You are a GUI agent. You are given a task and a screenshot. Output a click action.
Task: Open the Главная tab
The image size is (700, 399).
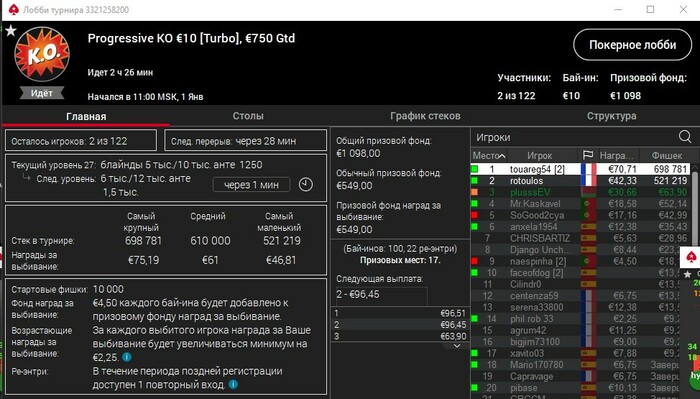pos(86,116)
